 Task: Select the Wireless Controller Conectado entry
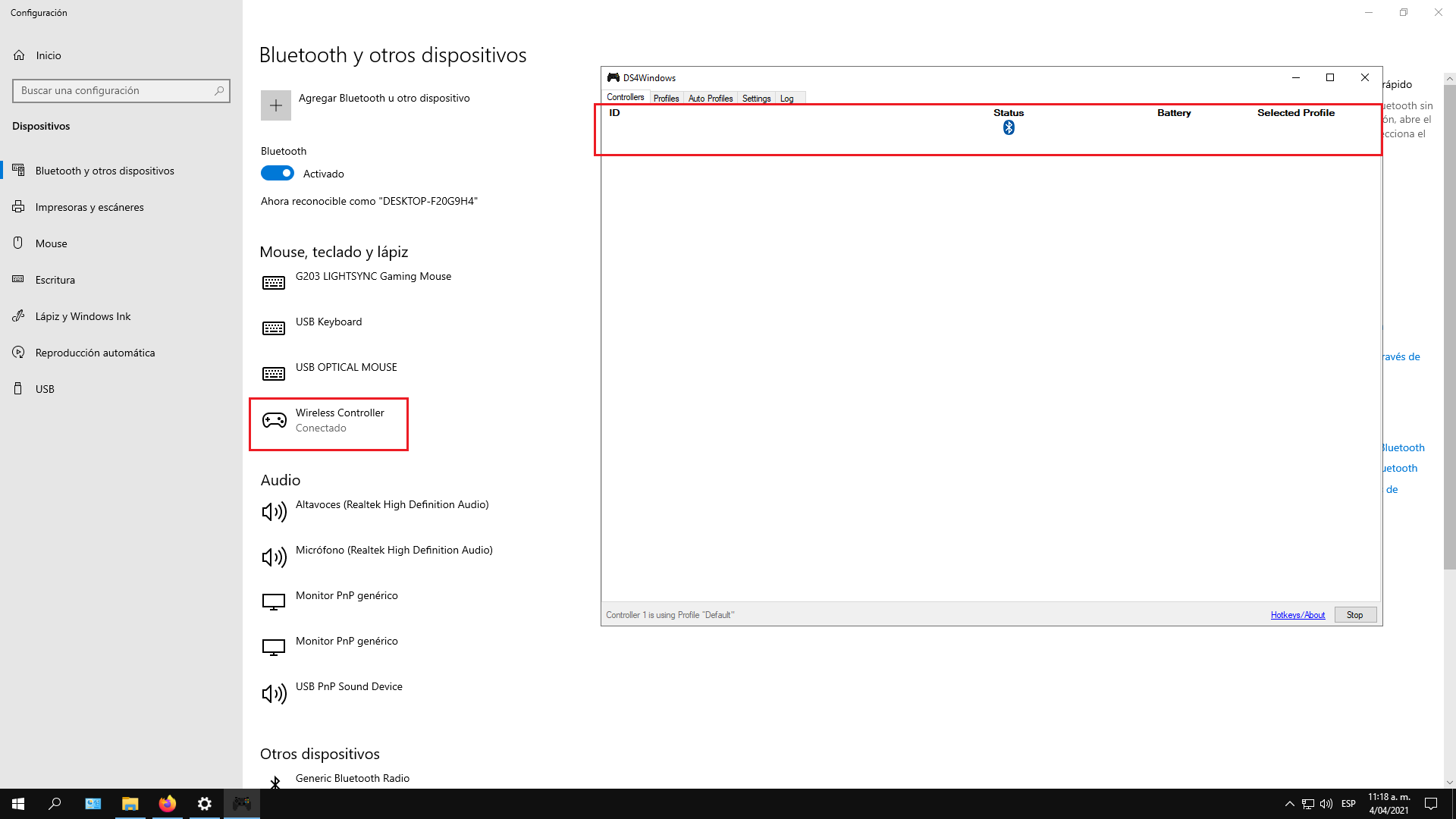(x=328, y=424)
